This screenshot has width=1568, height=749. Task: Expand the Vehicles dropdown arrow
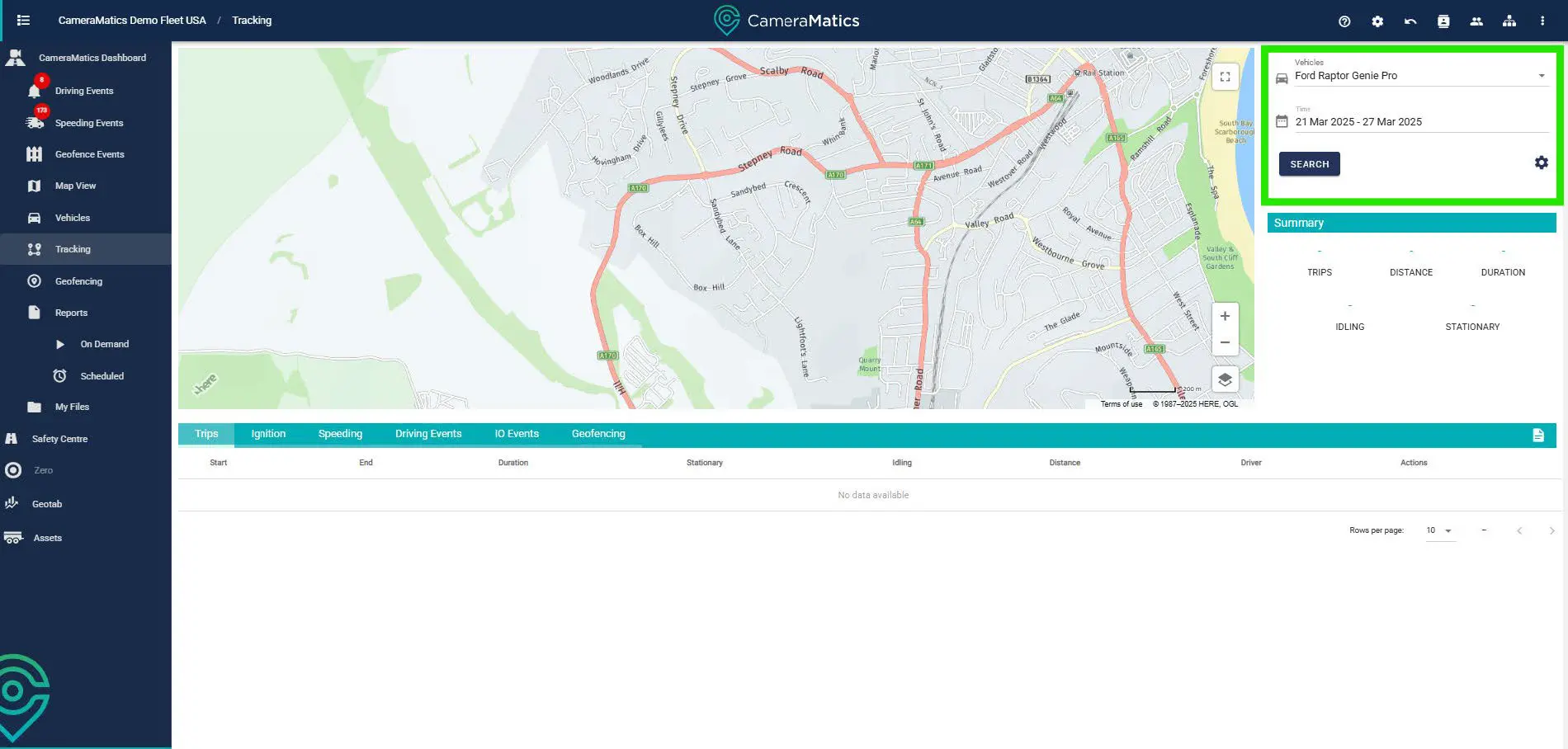point(1542,76)
